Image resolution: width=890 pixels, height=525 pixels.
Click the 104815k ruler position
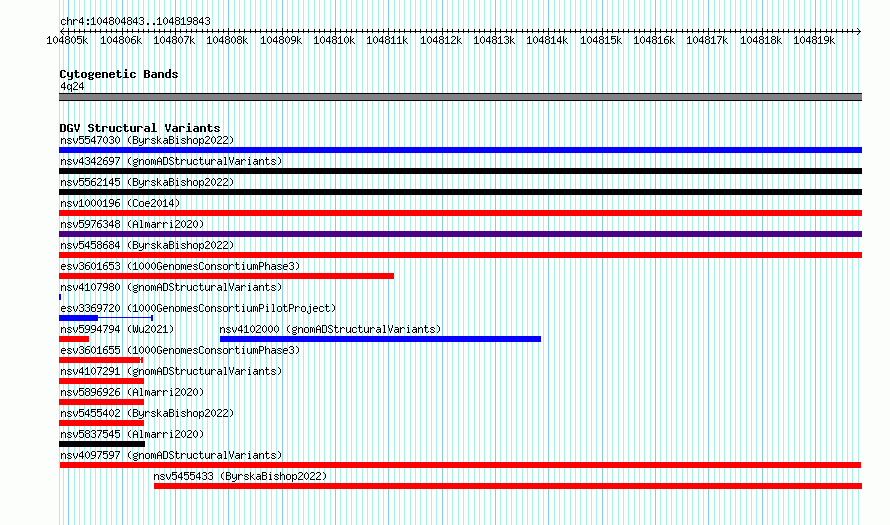(601, 40)
